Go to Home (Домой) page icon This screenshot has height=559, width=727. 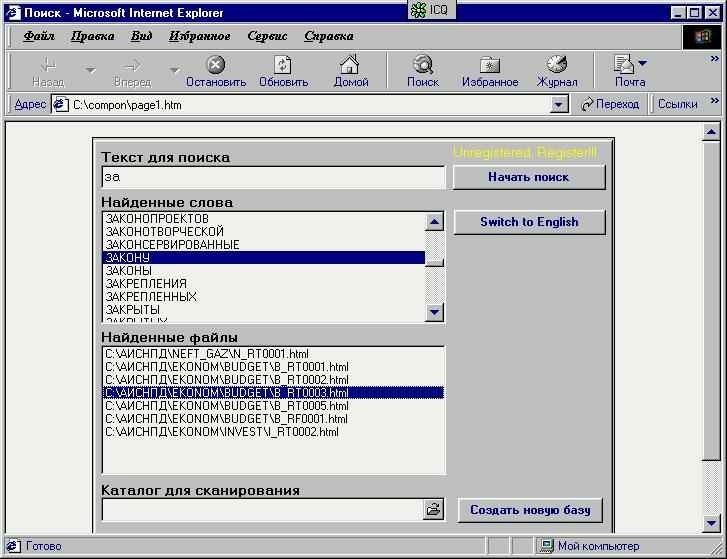350,66
